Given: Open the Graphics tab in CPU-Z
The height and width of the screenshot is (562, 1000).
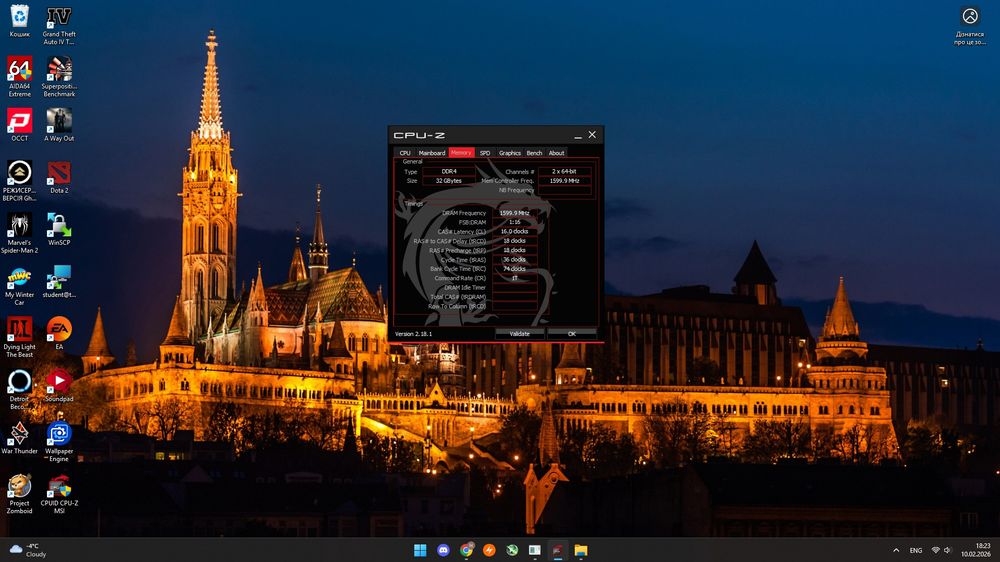Looking at the screenshot, I should (510, 153).
